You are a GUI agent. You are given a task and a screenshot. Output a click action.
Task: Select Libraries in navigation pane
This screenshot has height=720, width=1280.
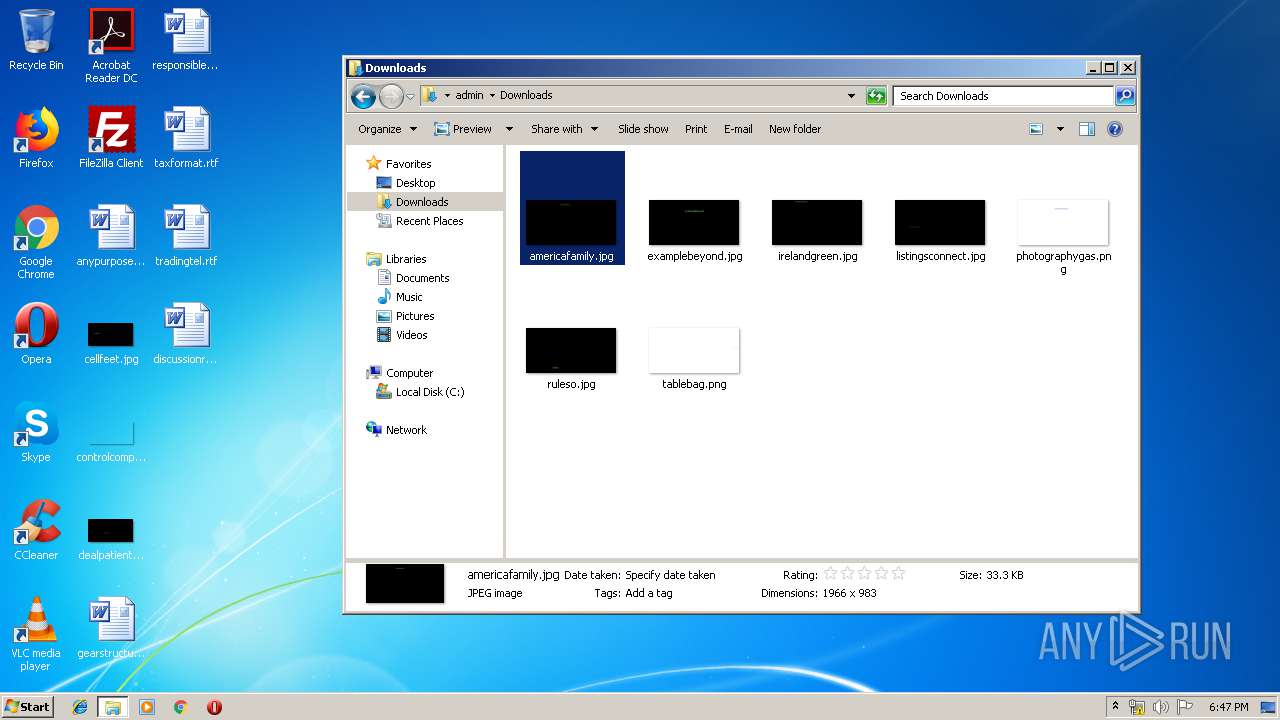406,259
